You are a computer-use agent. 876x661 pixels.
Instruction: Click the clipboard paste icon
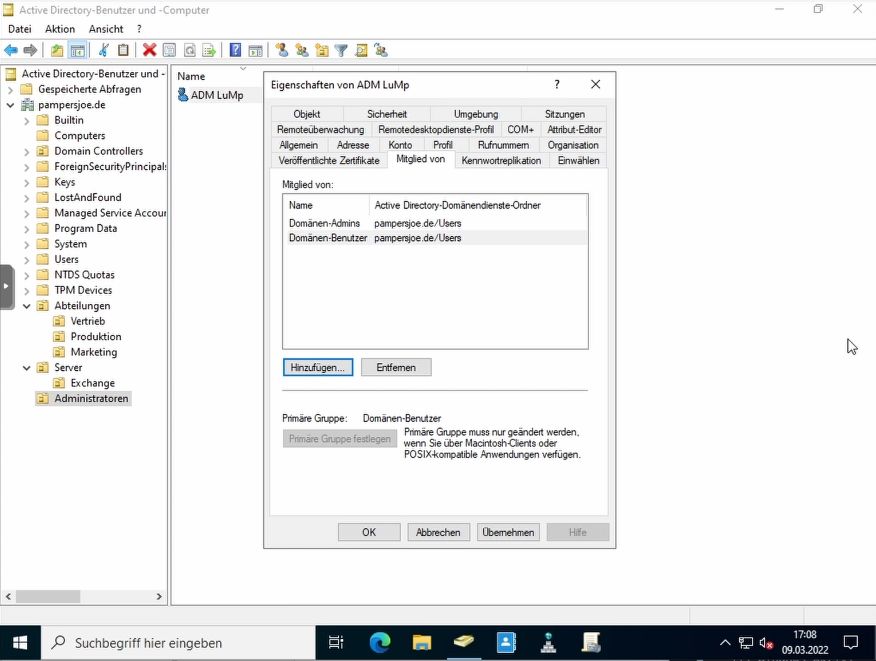[x=123, y=50]
